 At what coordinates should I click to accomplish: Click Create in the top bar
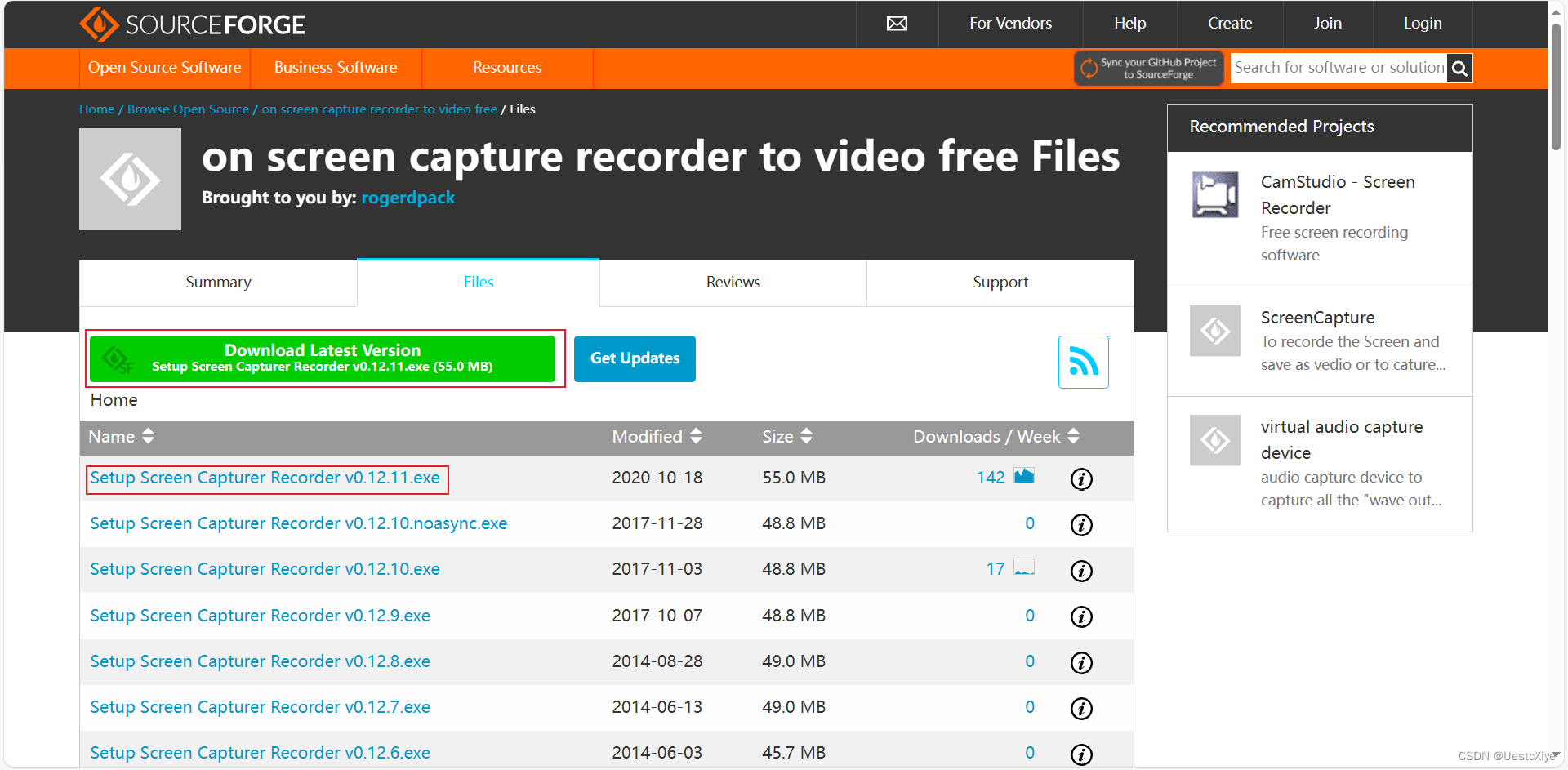[x=1230, y=24]
